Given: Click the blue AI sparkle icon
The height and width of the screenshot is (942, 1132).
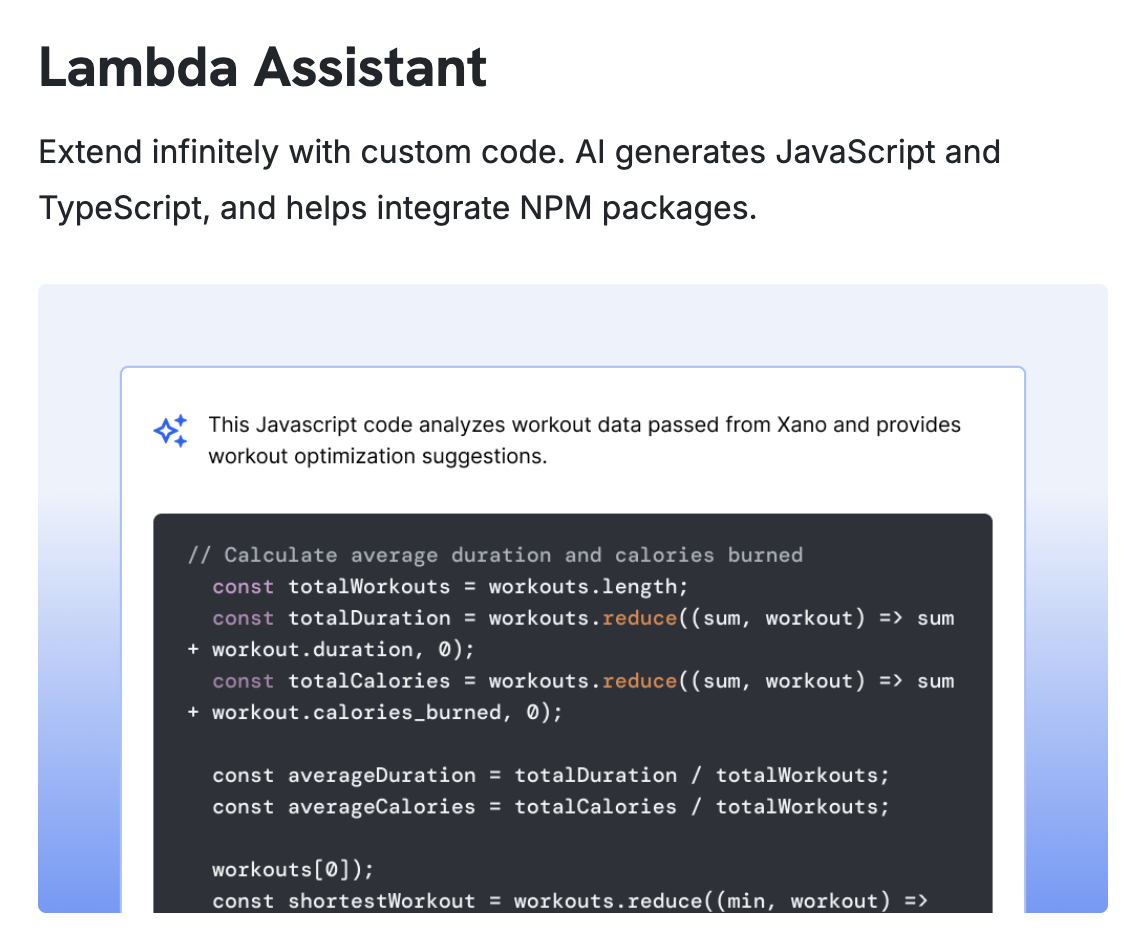Looking at the screenshot, I should (x=170, y=431).
